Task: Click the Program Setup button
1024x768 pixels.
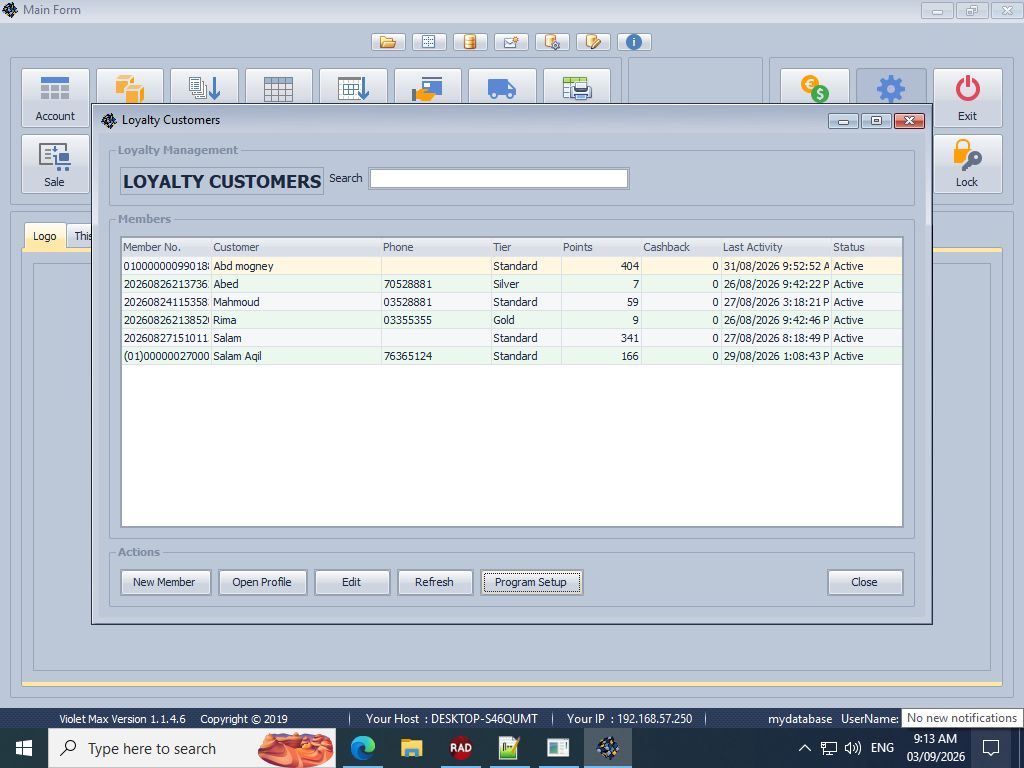Action: click(531, 582)
